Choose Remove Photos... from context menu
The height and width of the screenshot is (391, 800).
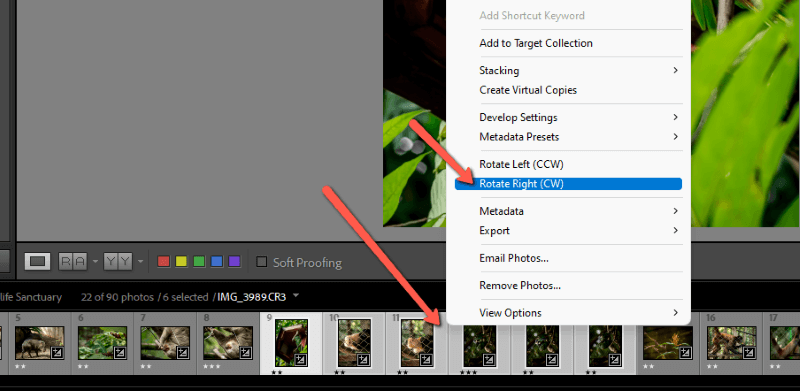point(568,285)
